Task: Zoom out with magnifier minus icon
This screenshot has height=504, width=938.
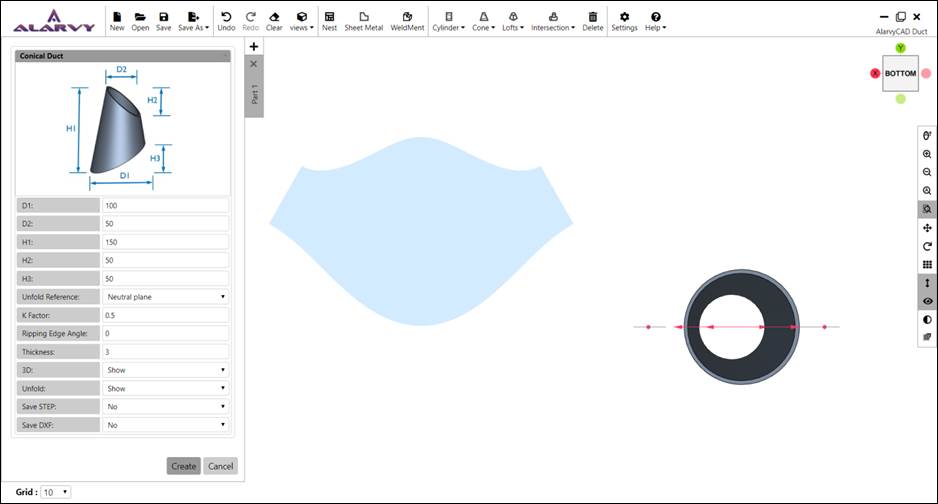Action: pos(927,172)
